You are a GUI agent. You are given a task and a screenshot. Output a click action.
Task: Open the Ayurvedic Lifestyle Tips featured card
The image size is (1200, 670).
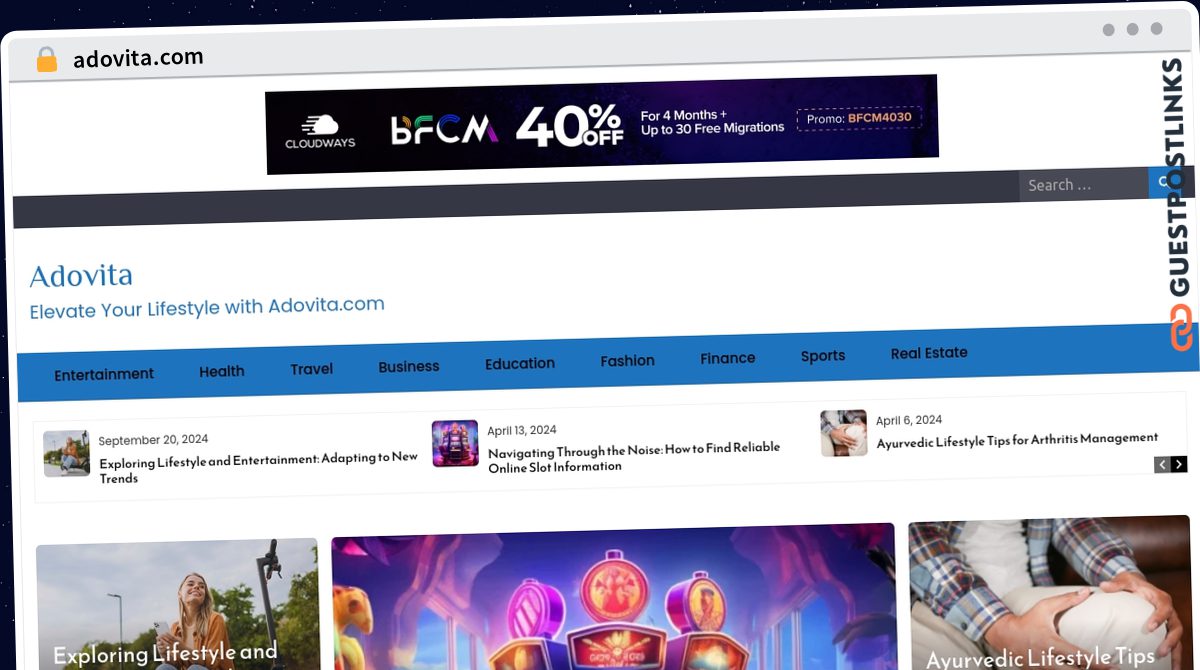coord(1050,593)
